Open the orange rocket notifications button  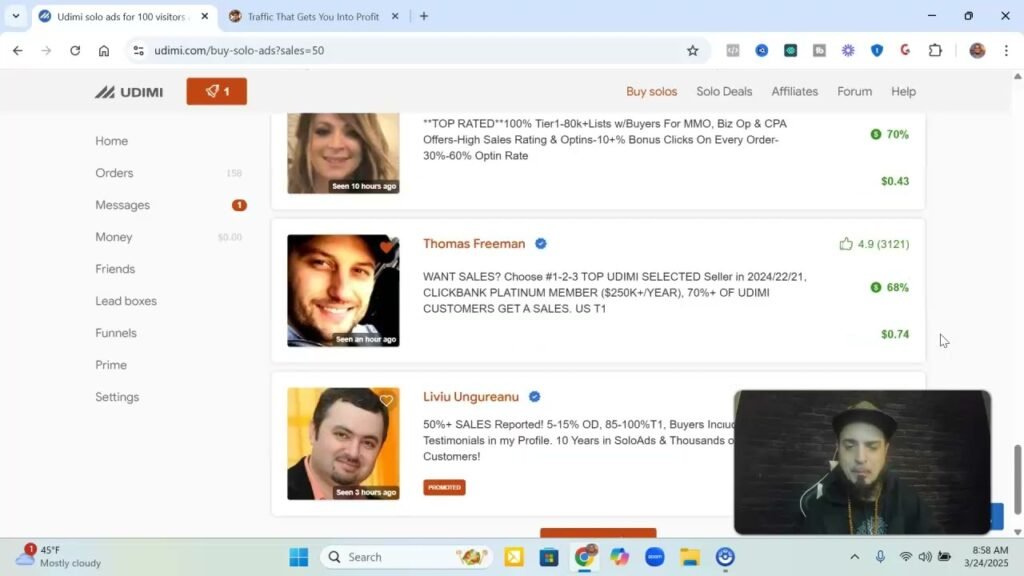[217, 91]
